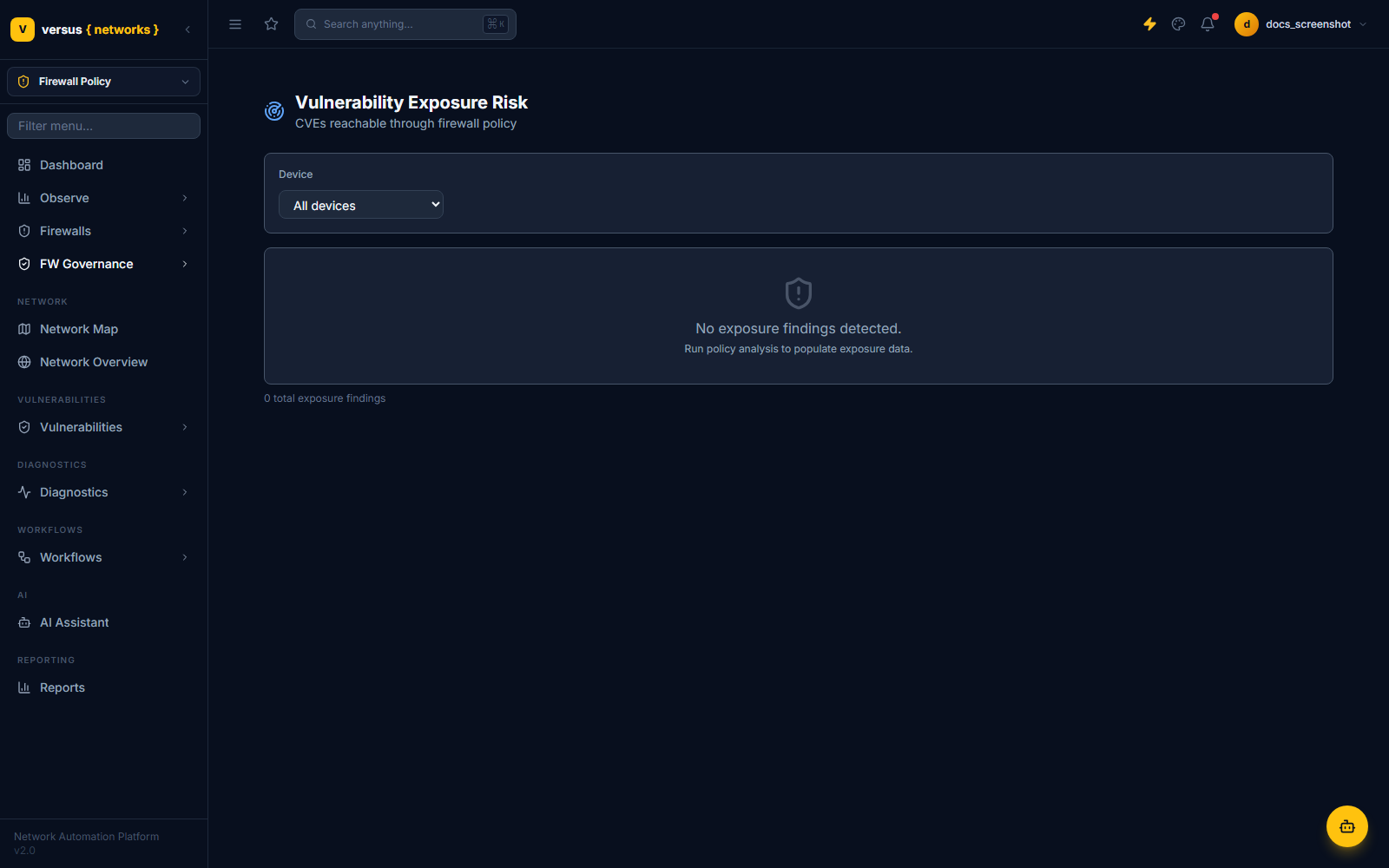This screenshot has height=868, width=1389.
Task: Open the AI Assistant menu item
Action: (x=104, y=622)
